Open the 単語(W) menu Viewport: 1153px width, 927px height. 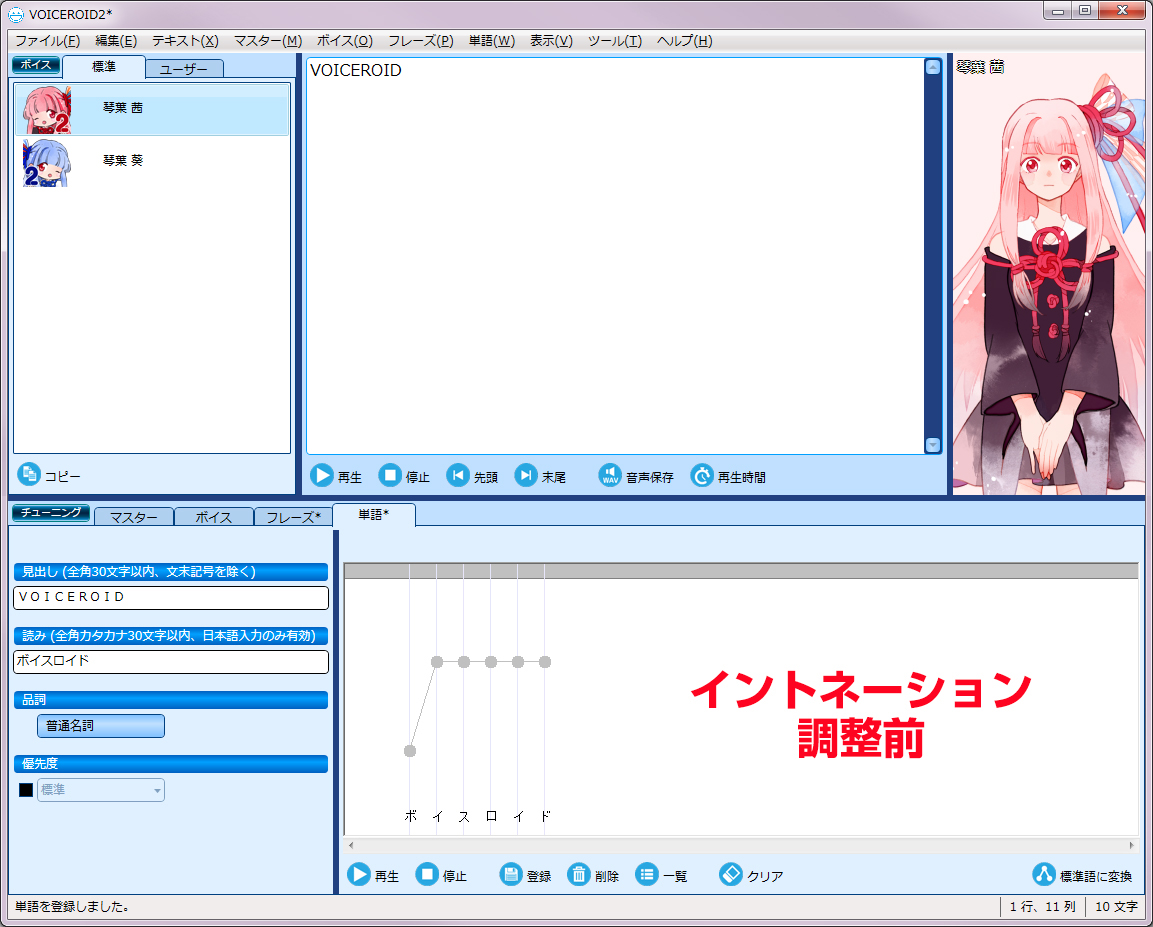point(492,40)
